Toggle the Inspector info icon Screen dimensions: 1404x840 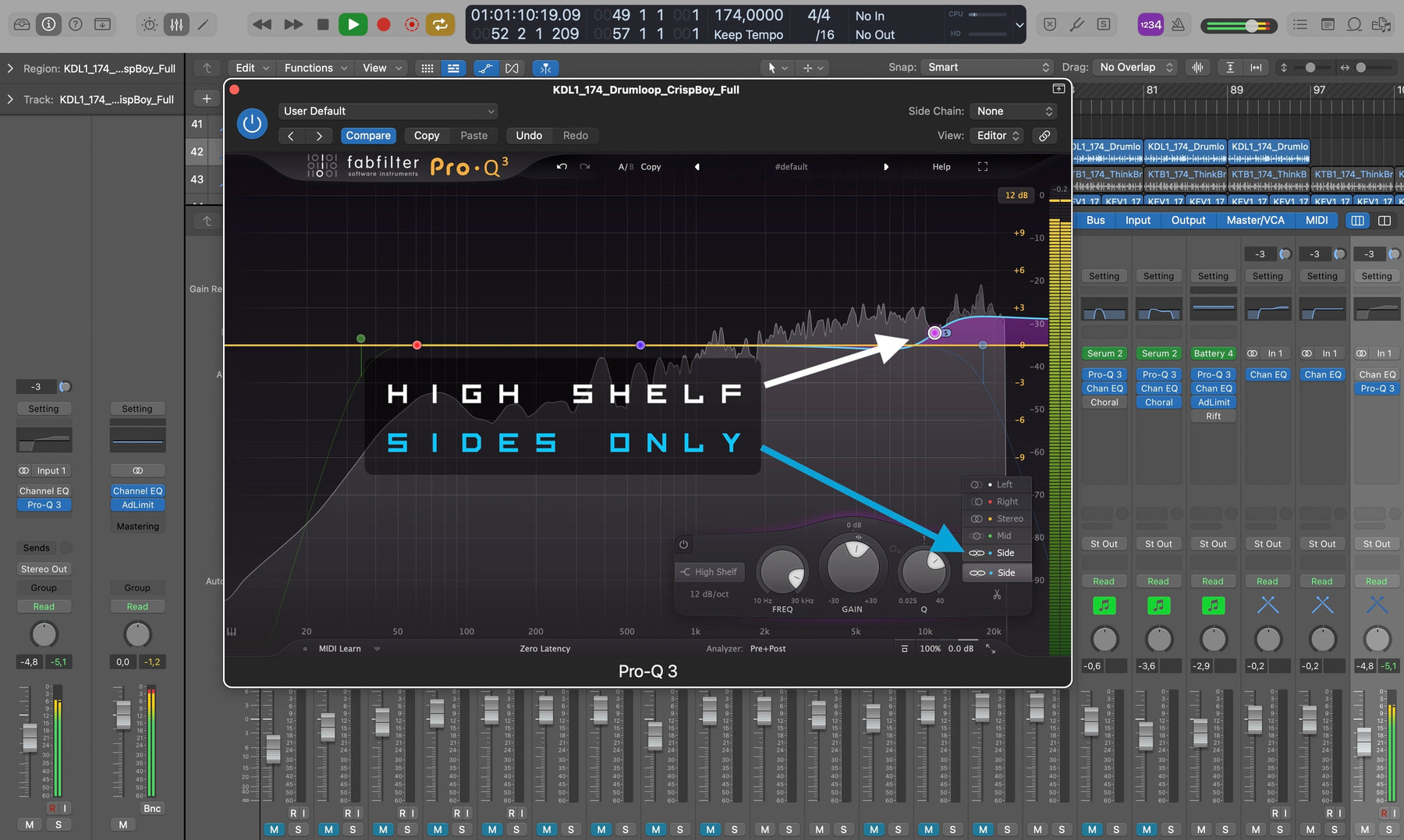(48, 24)
